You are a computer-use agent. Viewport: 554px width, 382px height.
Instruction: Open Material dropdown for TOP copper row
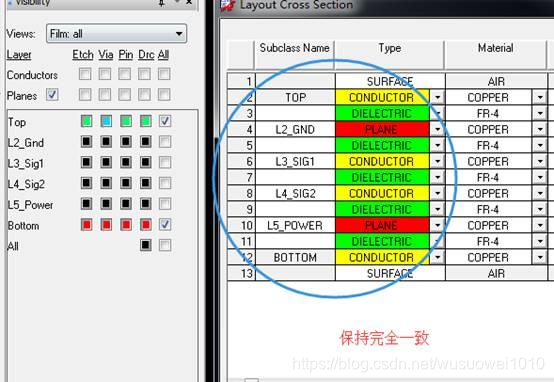(540, 98)
